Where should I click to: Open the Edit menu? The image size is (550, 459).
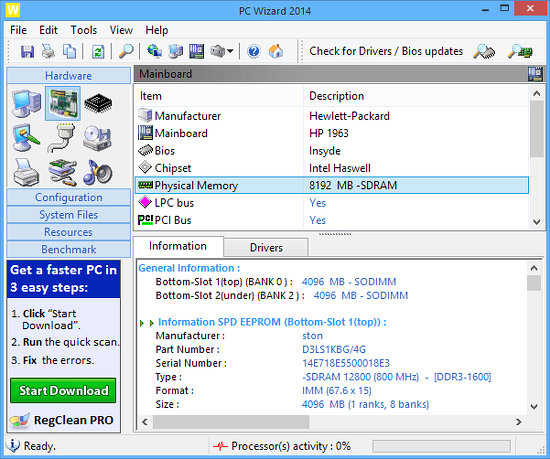point(48,30)
